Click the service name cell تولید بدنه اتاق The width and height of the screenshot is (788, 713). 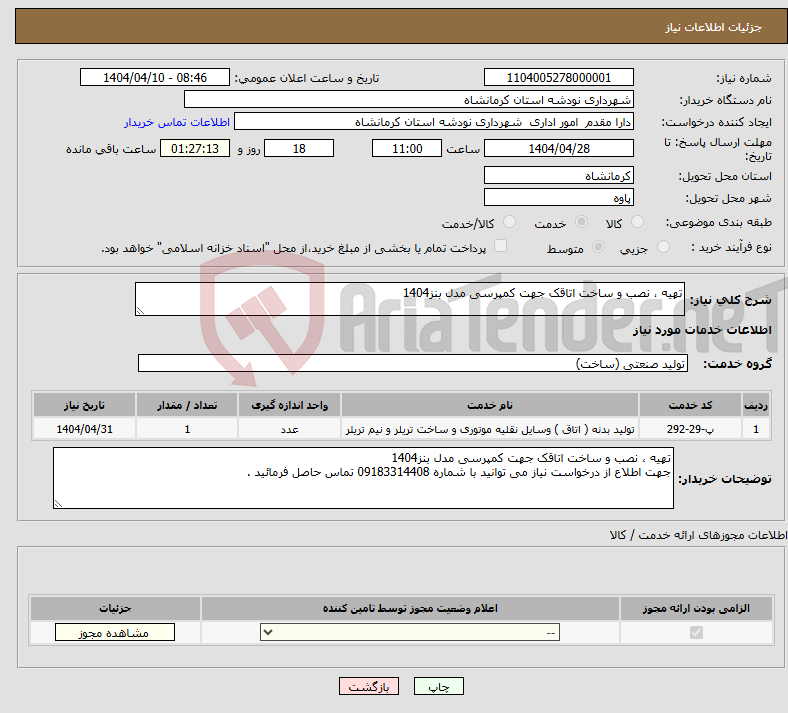[x=489, y=429]
